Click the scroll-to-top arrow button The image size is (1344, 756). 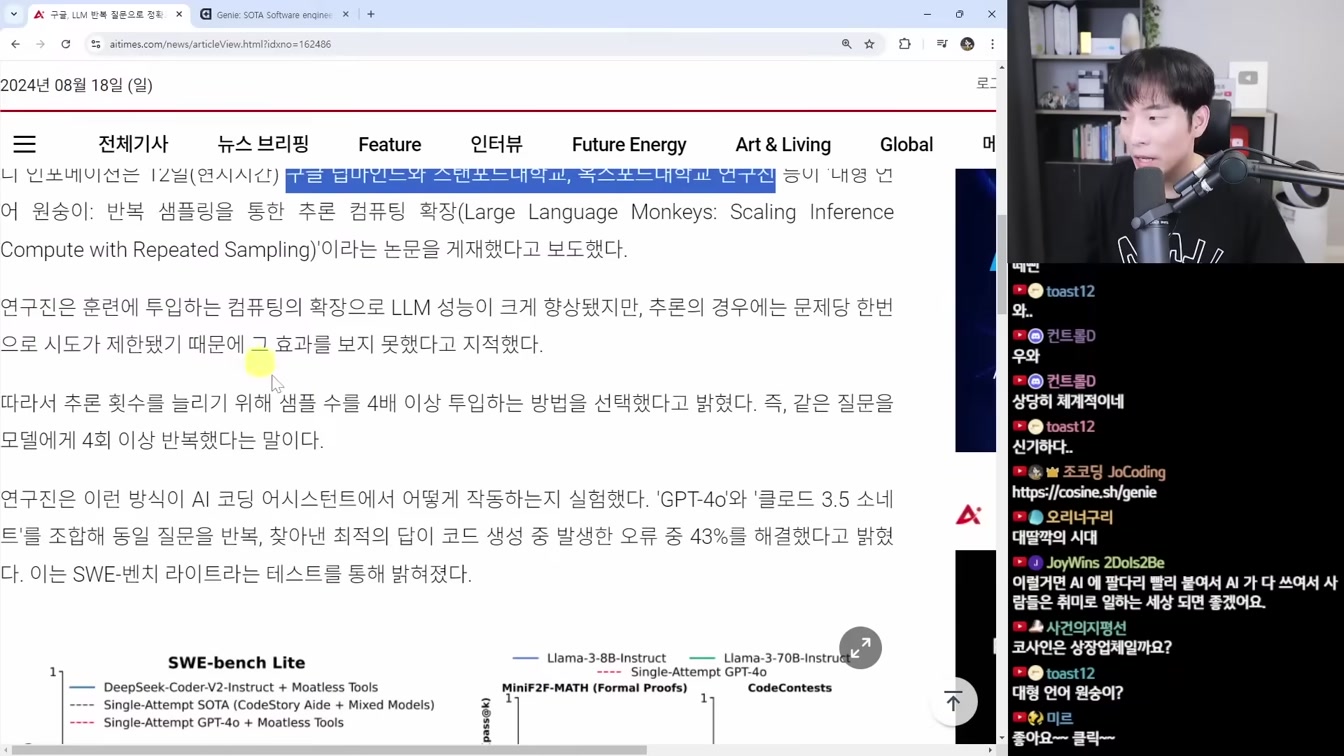953,702
